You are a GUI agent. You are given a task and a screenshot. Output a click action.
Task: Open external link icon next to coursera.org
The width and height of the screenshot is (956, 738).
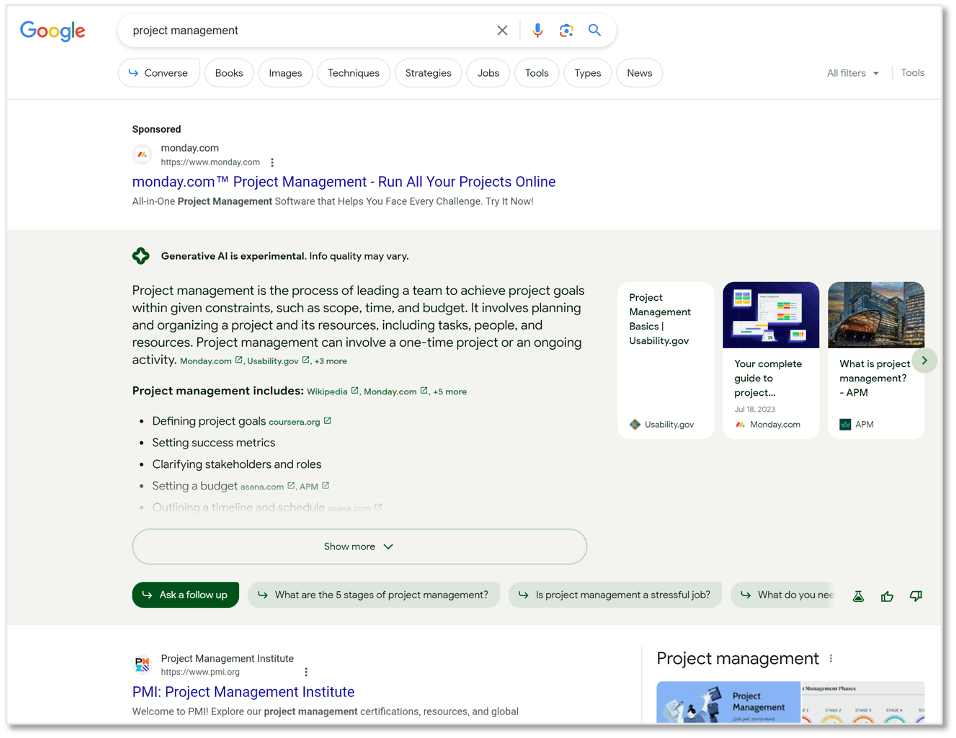pyautogui.click(x=327, y=421)
